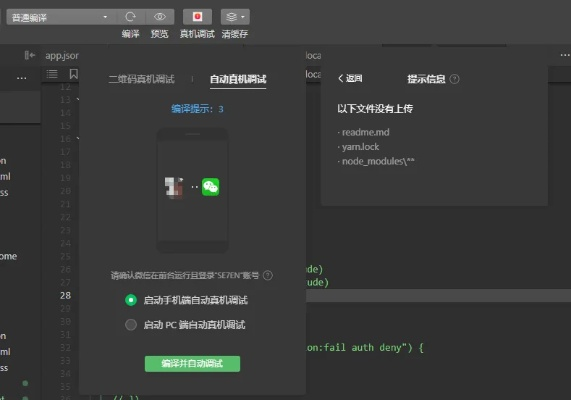
Task: Select 启动手机端自动真机调试 radio option
Action: point(131,300)
